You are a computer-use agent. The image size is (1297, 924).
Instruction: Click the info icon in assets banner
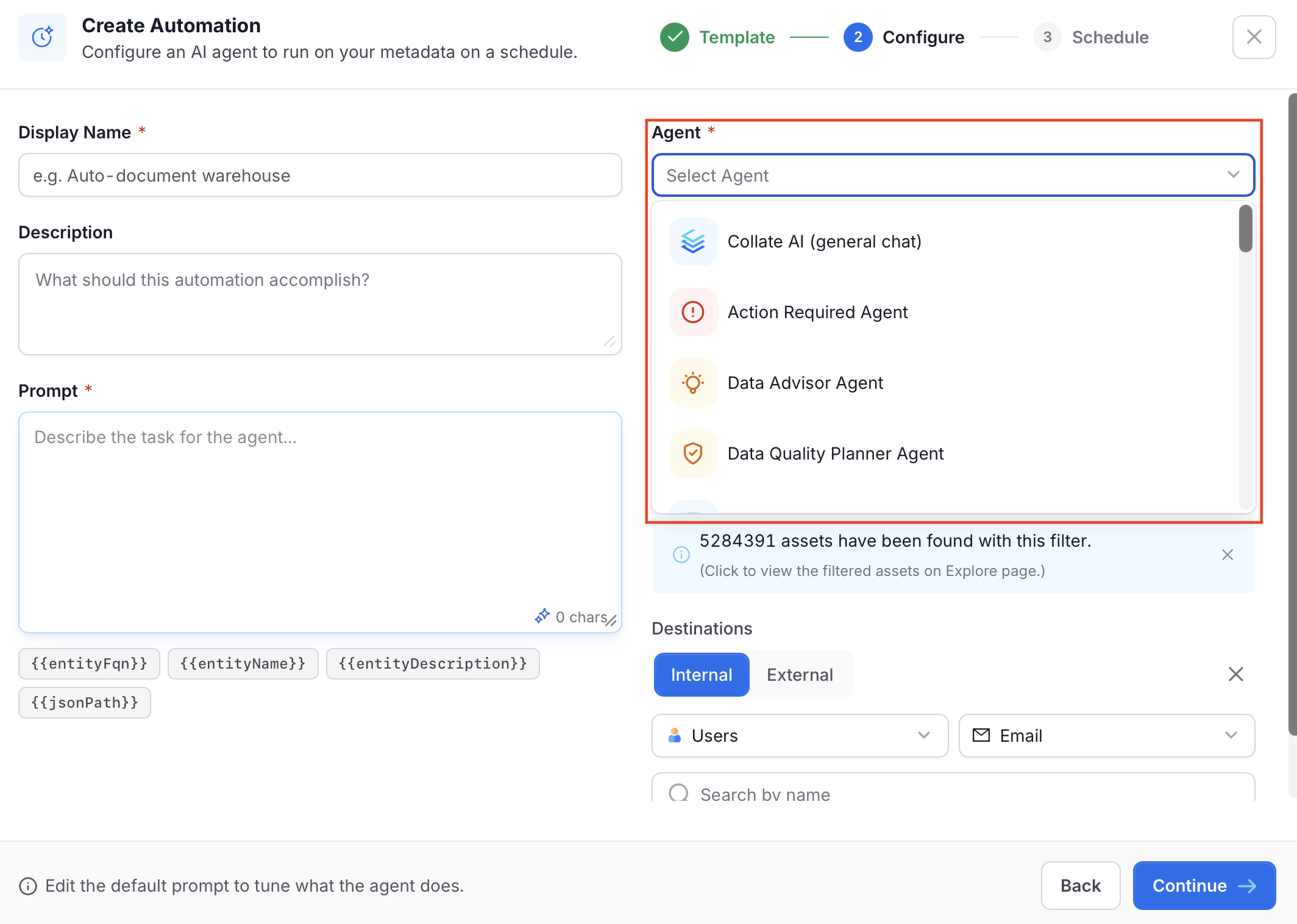point(681,555)
